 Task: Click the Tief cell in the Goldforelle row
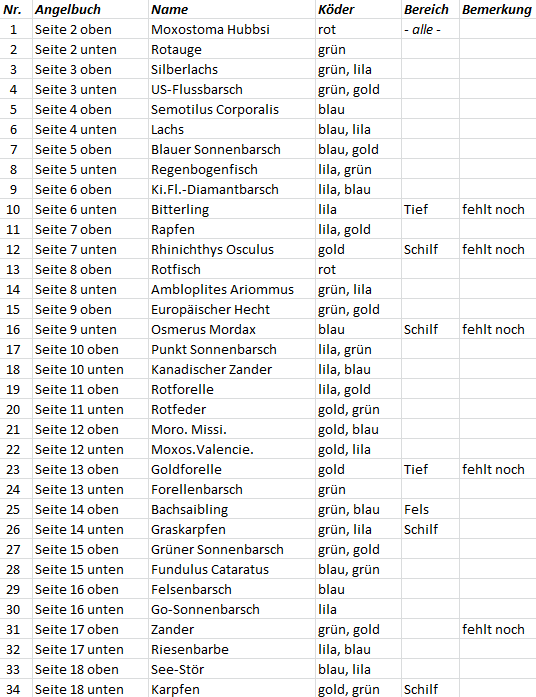pyautogui.click(x=430, y=469)
